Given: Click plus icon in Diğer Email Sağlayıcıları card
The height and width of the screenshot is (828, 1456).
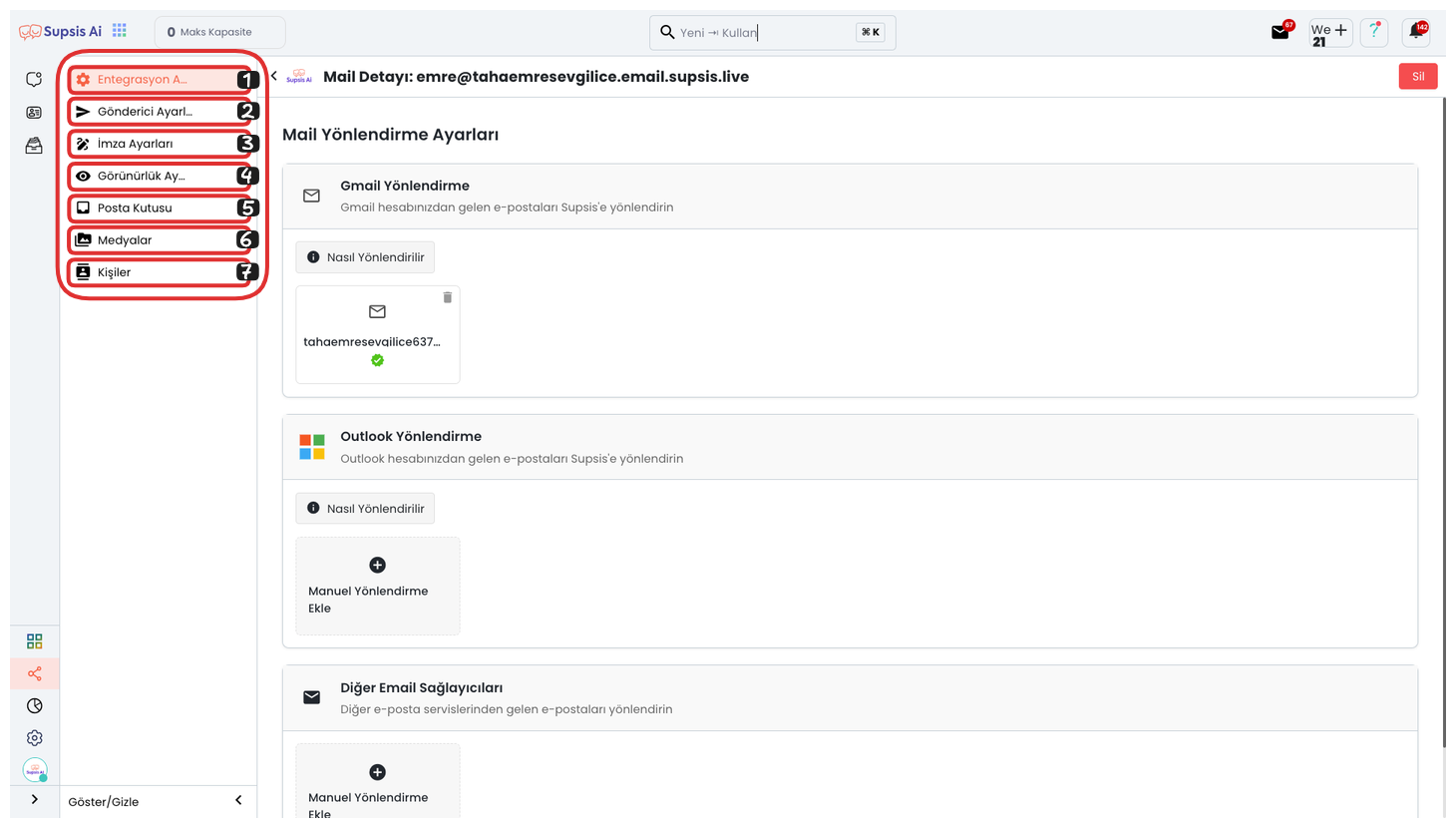Looking at the screenshot, I should [x=377, y=772].
